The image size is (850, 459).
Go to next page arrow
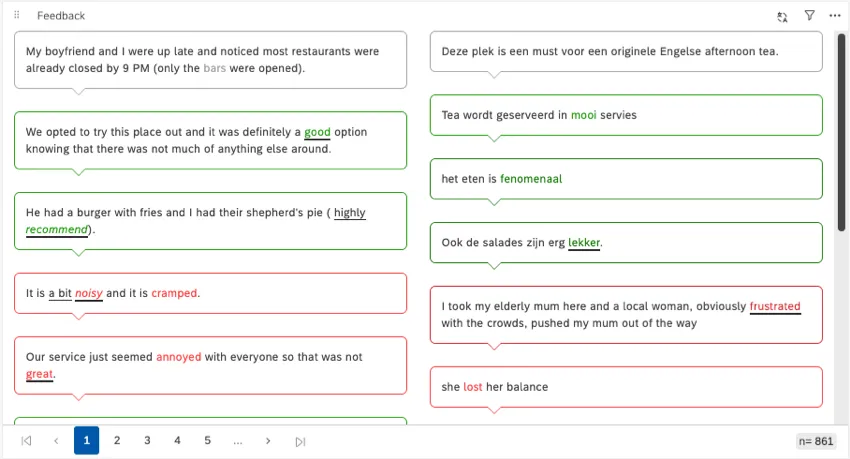[x=268, y=441]
